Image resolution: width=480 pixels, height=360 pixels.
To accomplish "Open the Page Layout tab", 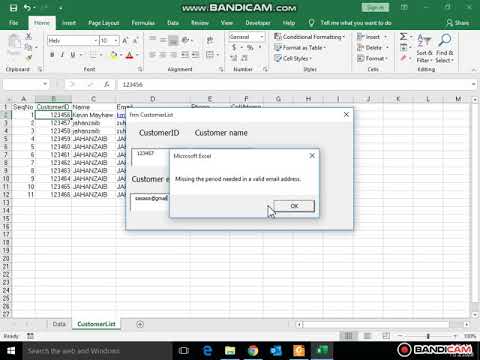I will tap(104, 23).
